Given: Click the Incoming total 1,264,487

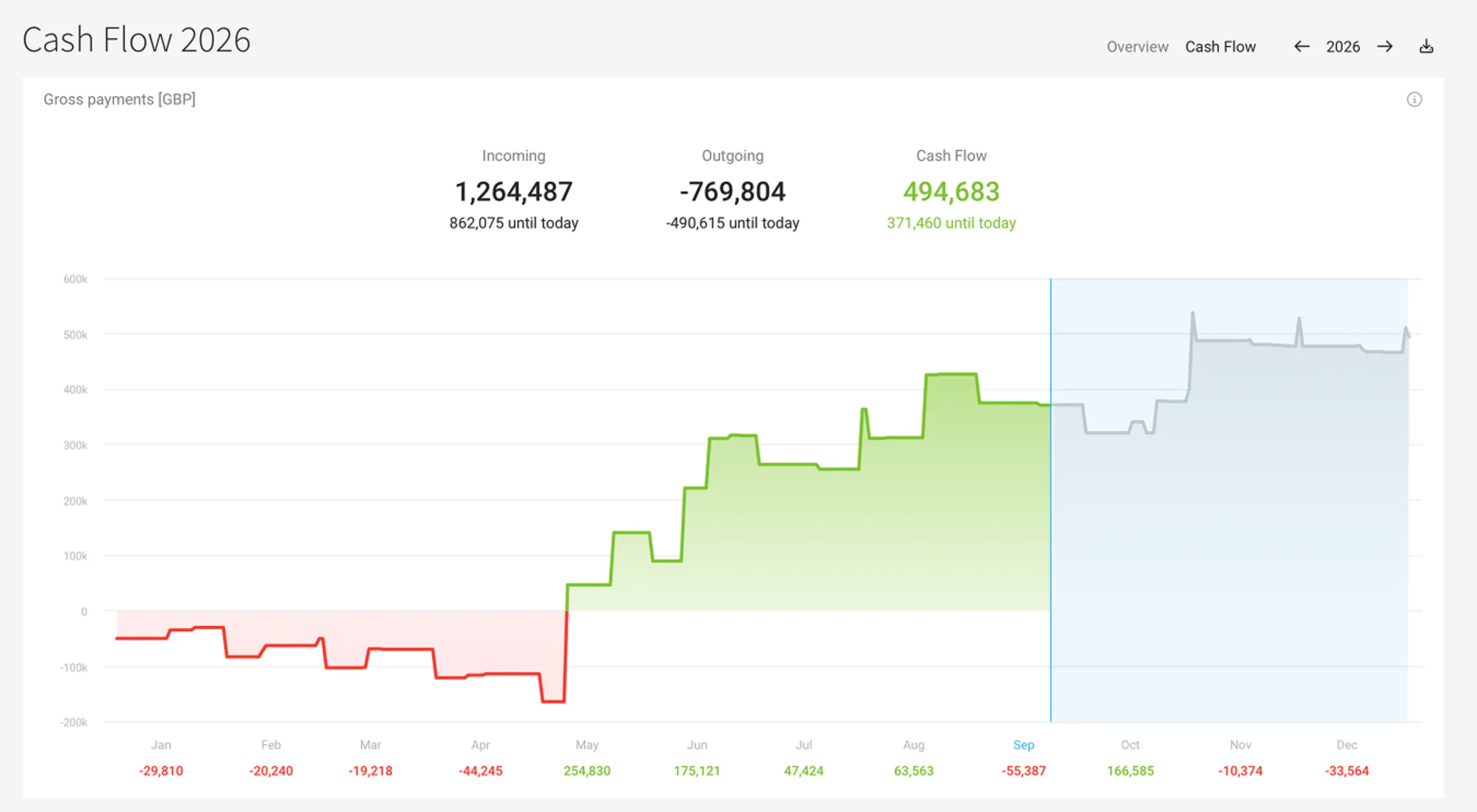Looking at the screenshot, I should [513, 192].
